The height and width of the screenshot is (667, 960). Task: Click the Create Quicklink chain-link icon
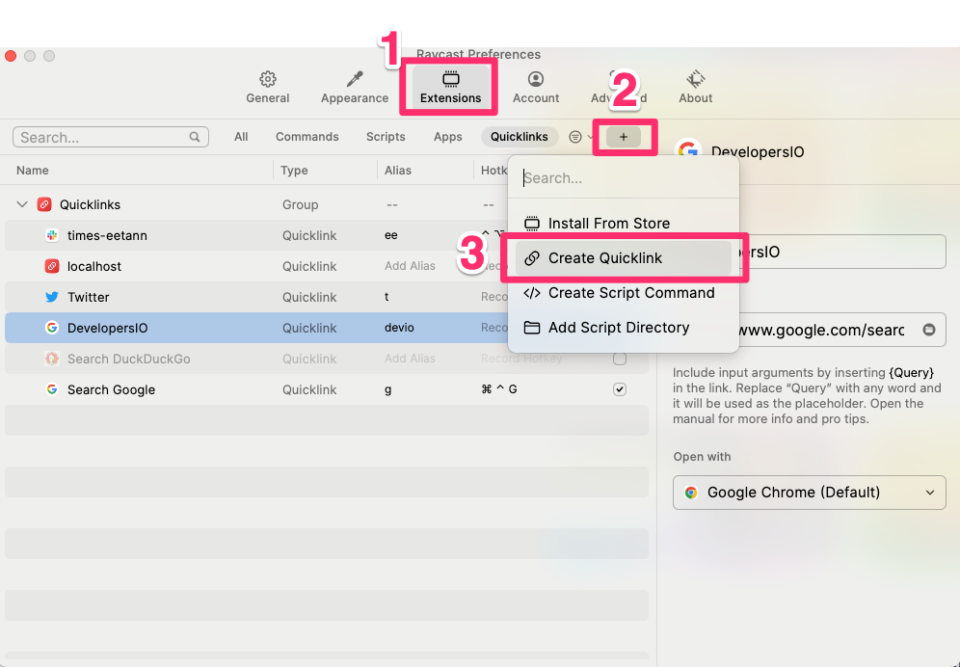(532, 258)
